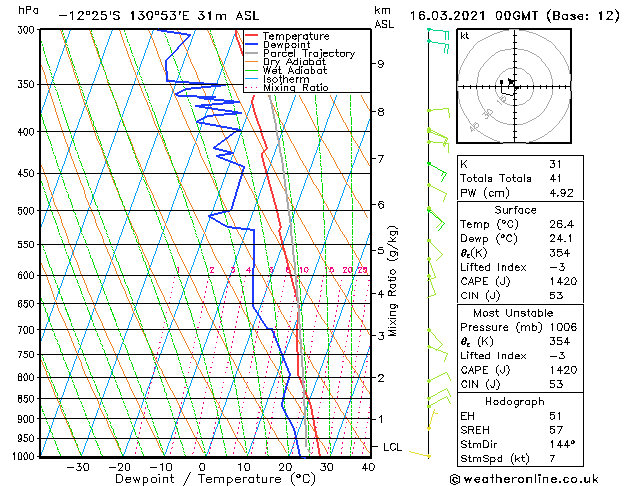
Task: Click the Most Unstable CAPE value 1420
Action: pos(563,370)
